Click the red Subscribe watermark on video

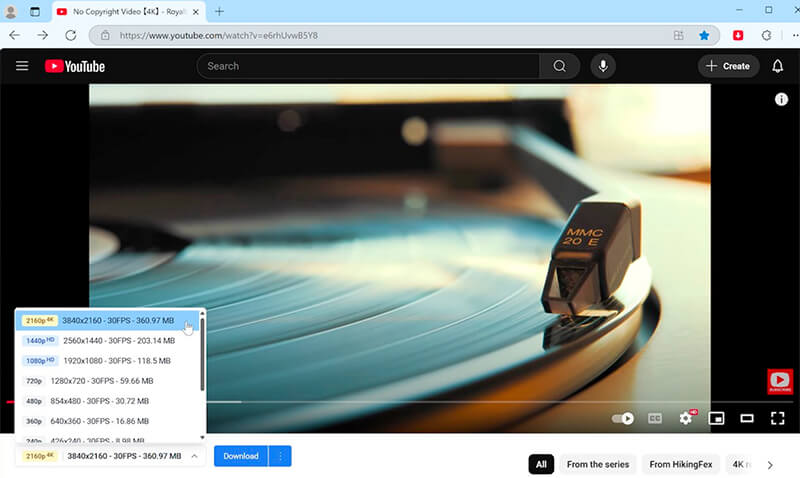tap(780, 381)
